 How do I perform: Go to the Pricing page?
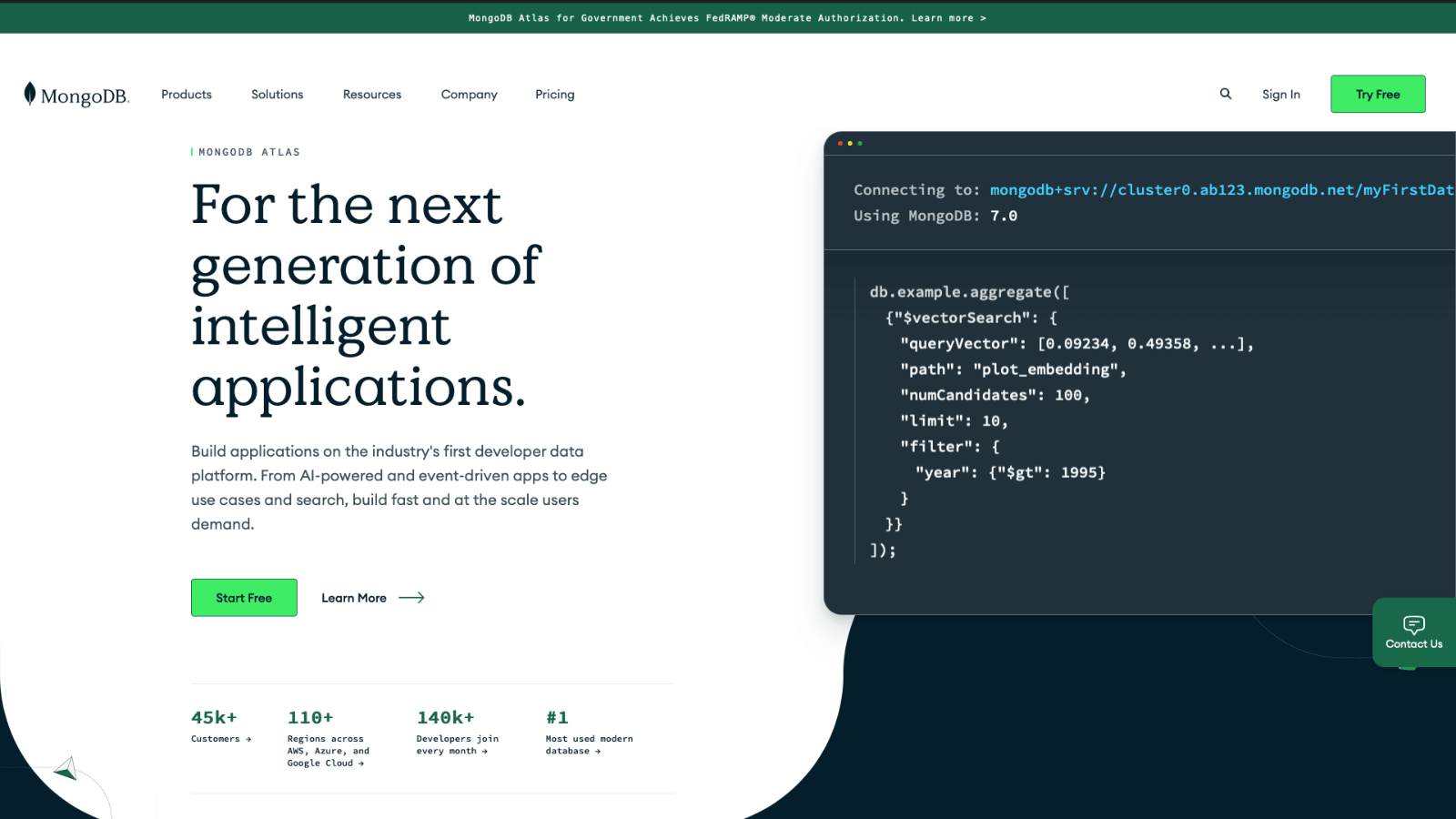[555, 95]
